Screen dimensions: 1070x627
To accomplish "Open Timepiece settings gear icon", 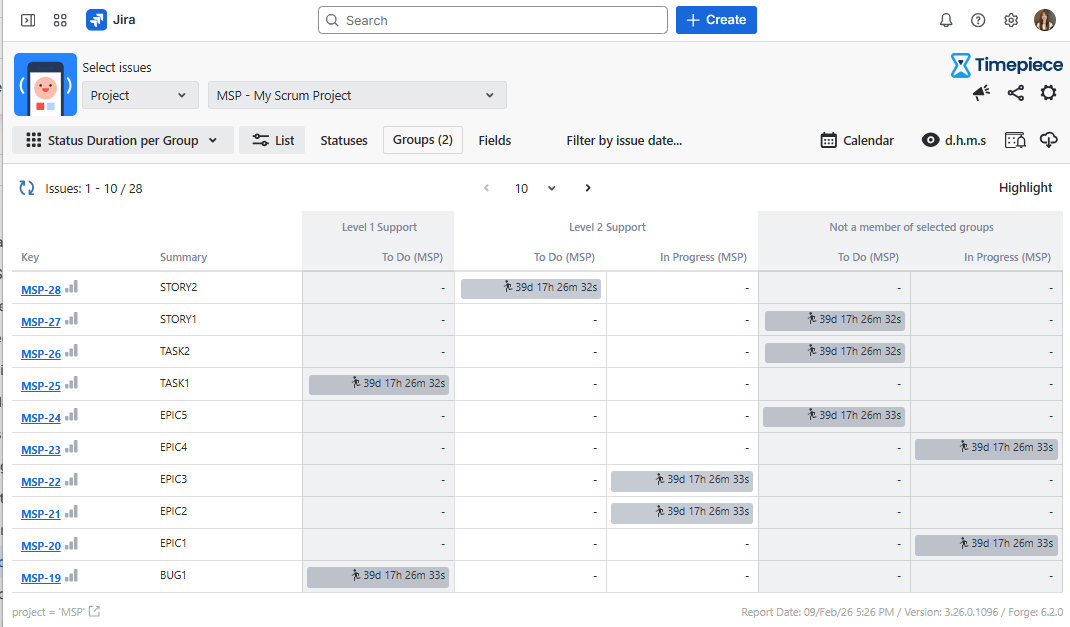I will click(x=1048, y=93).
